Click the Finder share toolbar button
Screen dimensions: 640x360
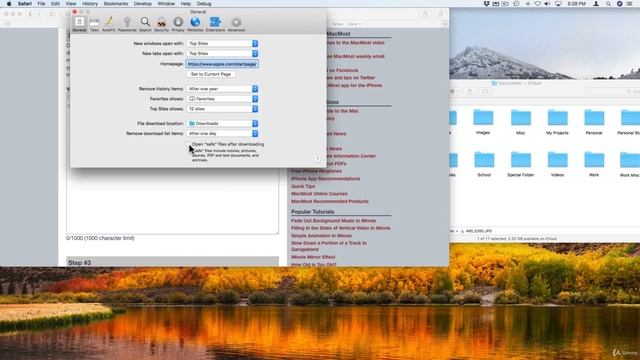click(469, 91)
